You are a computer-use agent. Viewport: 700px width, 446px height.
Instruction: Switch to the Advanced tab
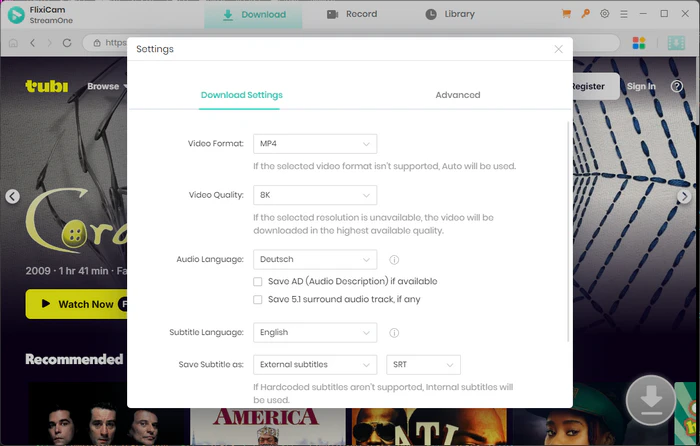pyautogui.click(x=457, y=95)
